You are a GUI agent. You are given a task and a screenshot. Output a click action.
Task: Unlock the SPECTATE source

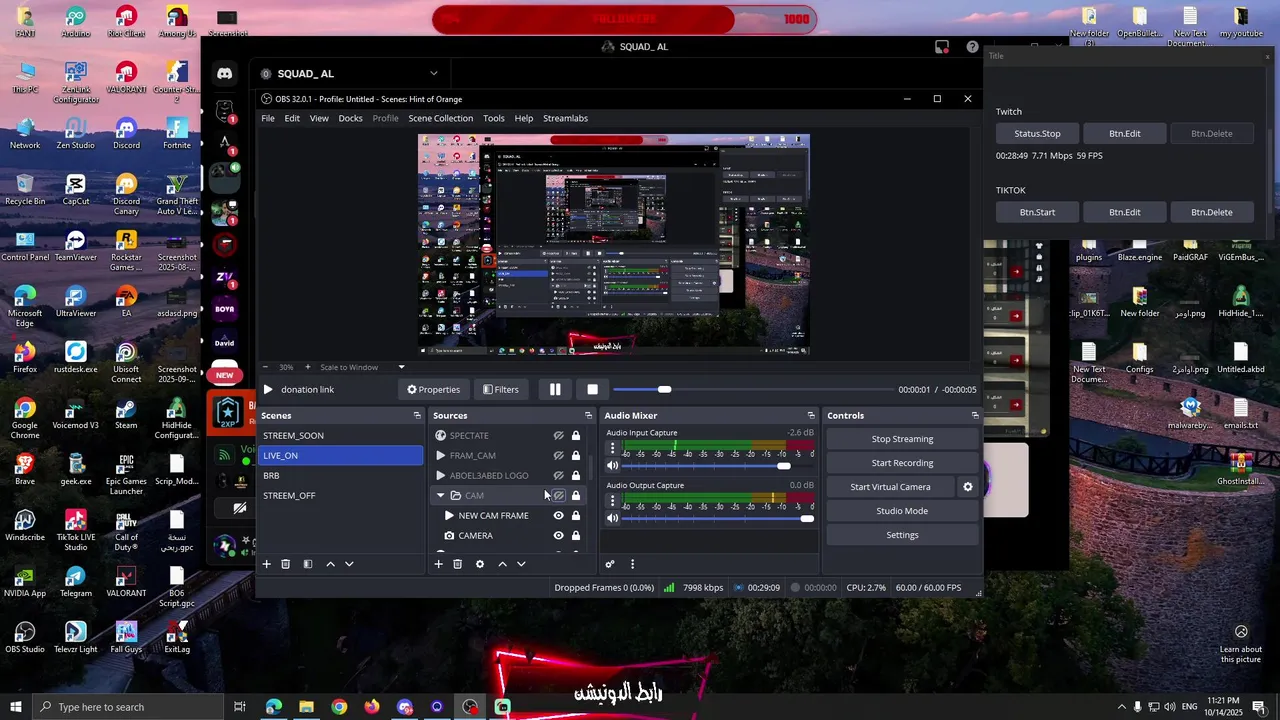576,436
